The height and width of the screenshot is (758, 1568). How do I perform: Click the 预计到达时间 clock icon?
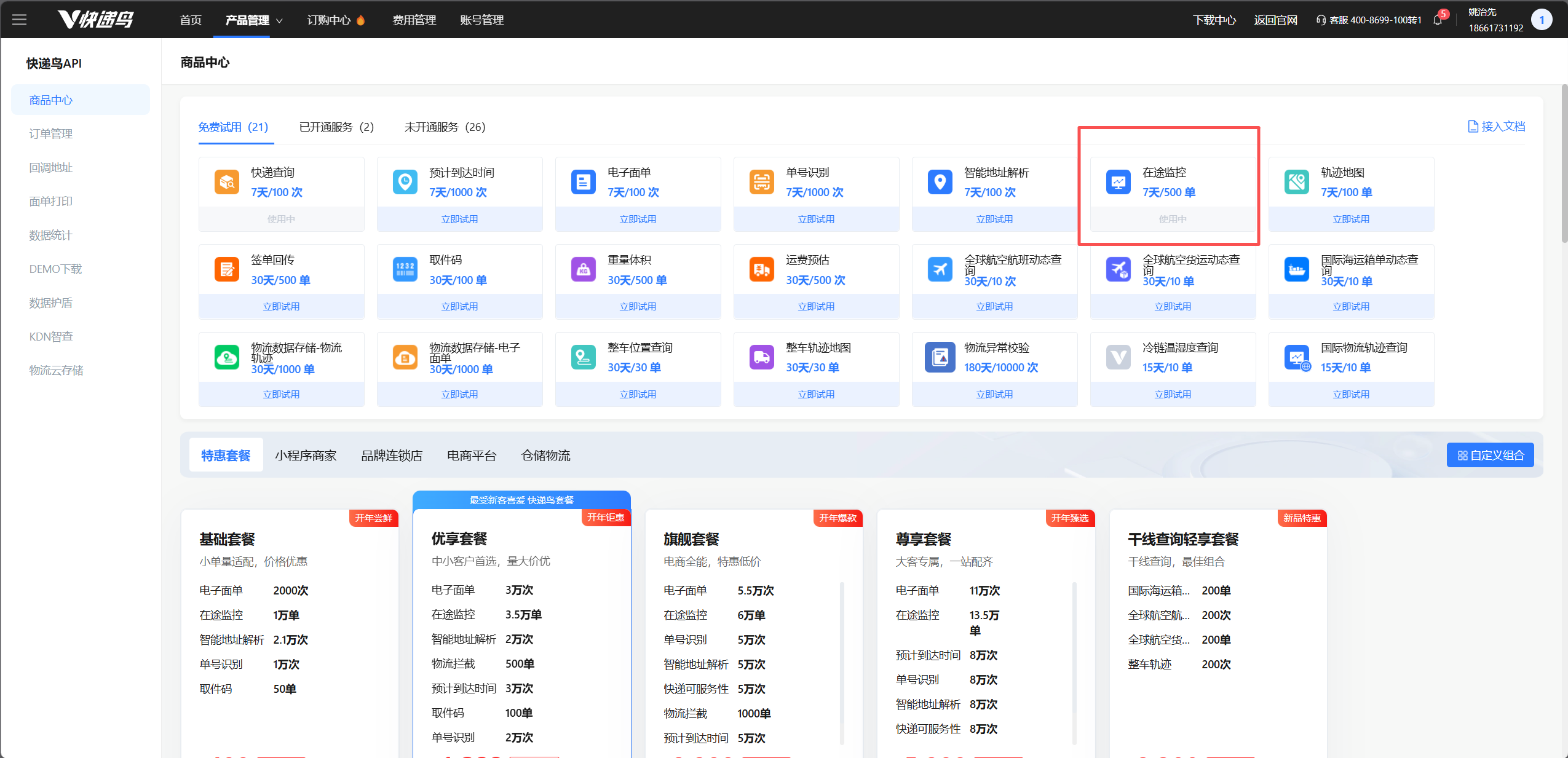(405, 182)
